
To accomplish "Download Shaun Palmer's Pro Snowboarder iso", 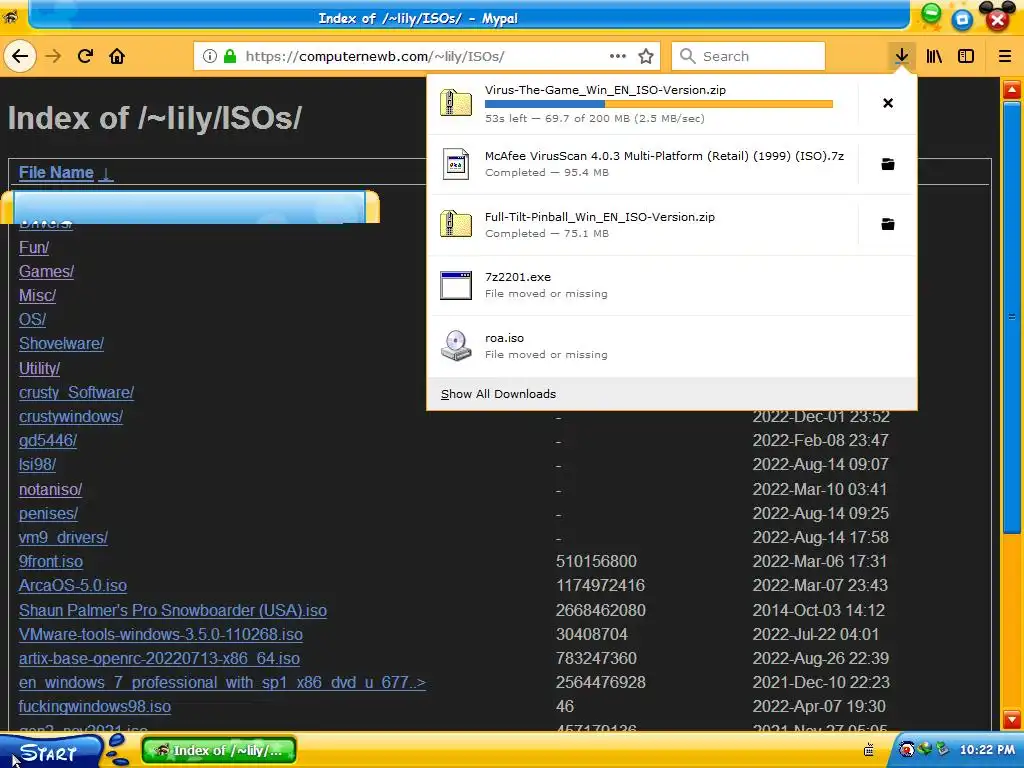I will click(173, 610).
